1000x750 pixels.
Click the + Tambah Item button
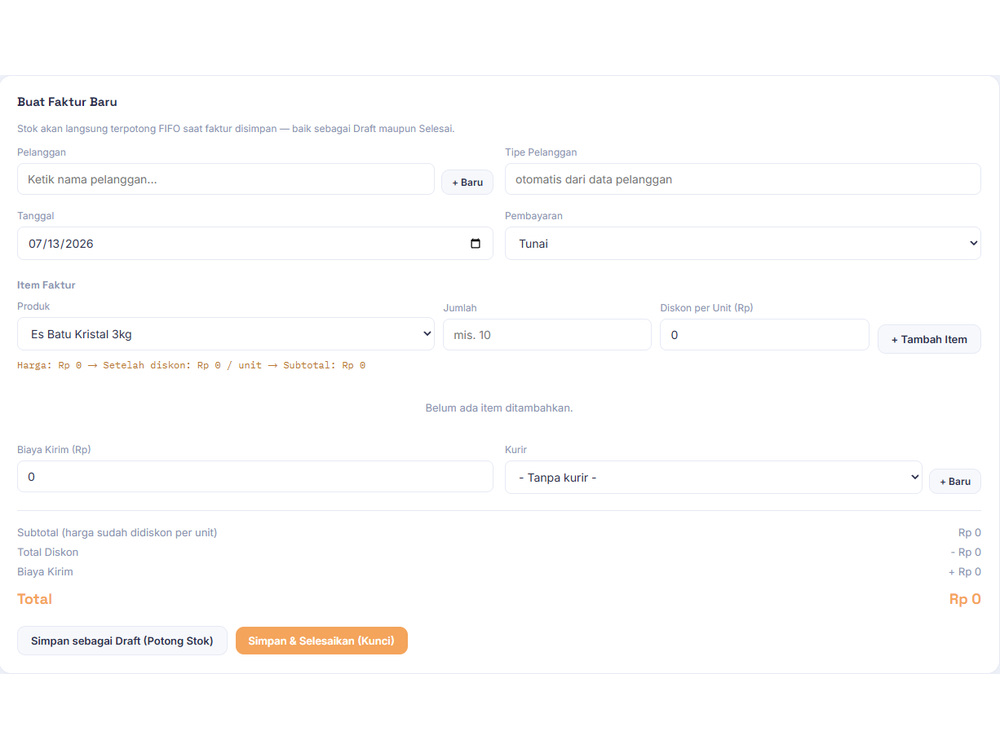(929, 339)
